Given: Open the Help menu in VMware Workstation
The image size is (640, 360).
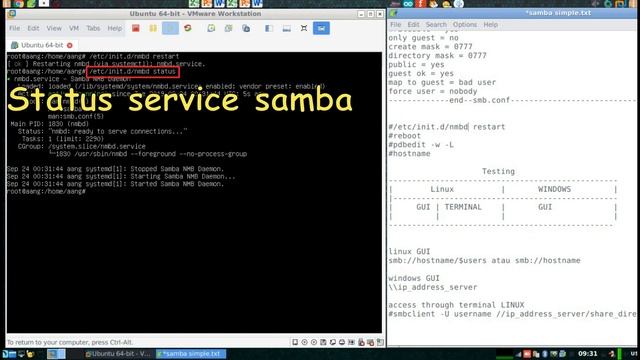Looking at the screenshot, I should coord(115,28).
